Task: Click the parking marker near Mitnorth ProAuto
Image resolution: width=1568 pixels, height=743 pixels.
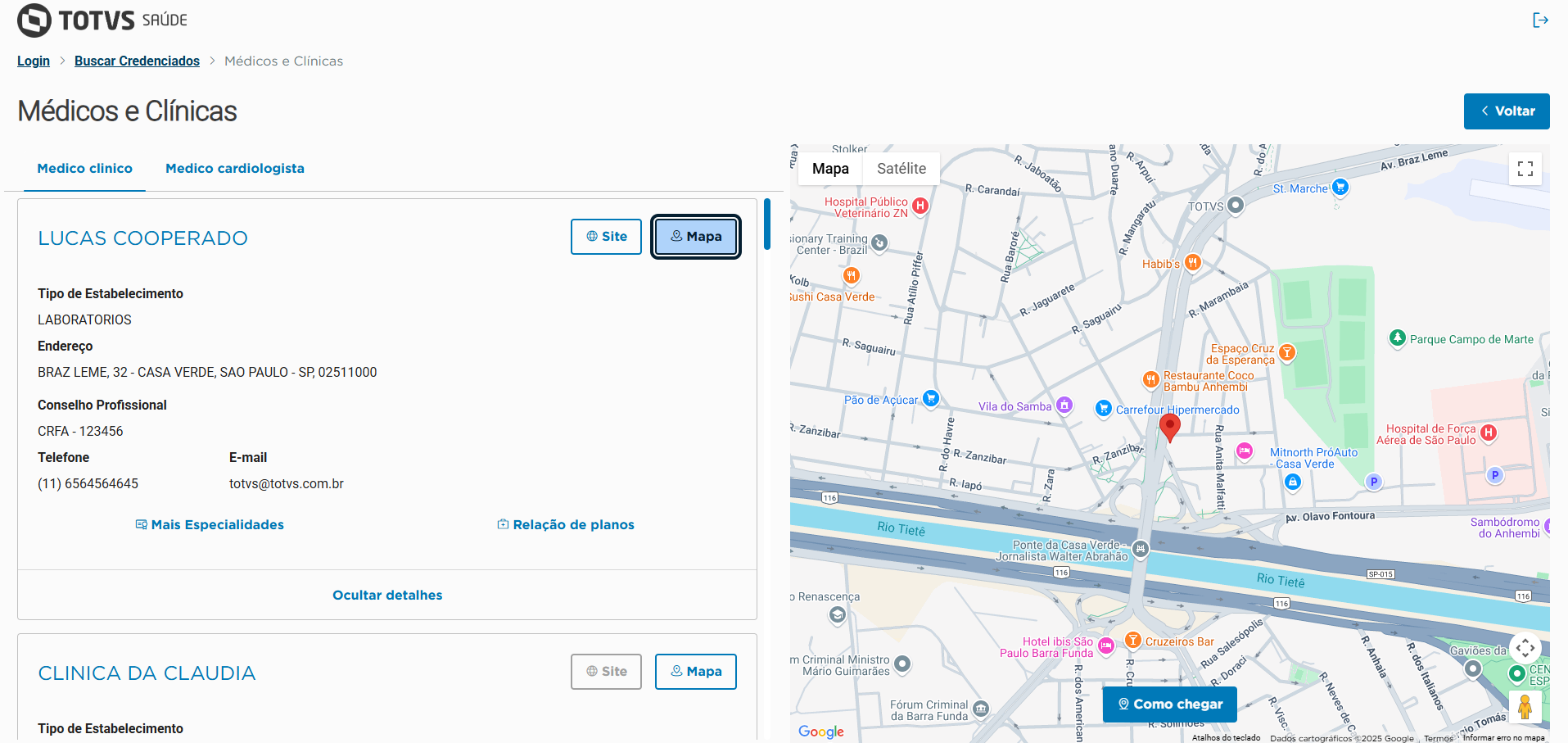Action: pyautogui.click(x=1374, y=482)
